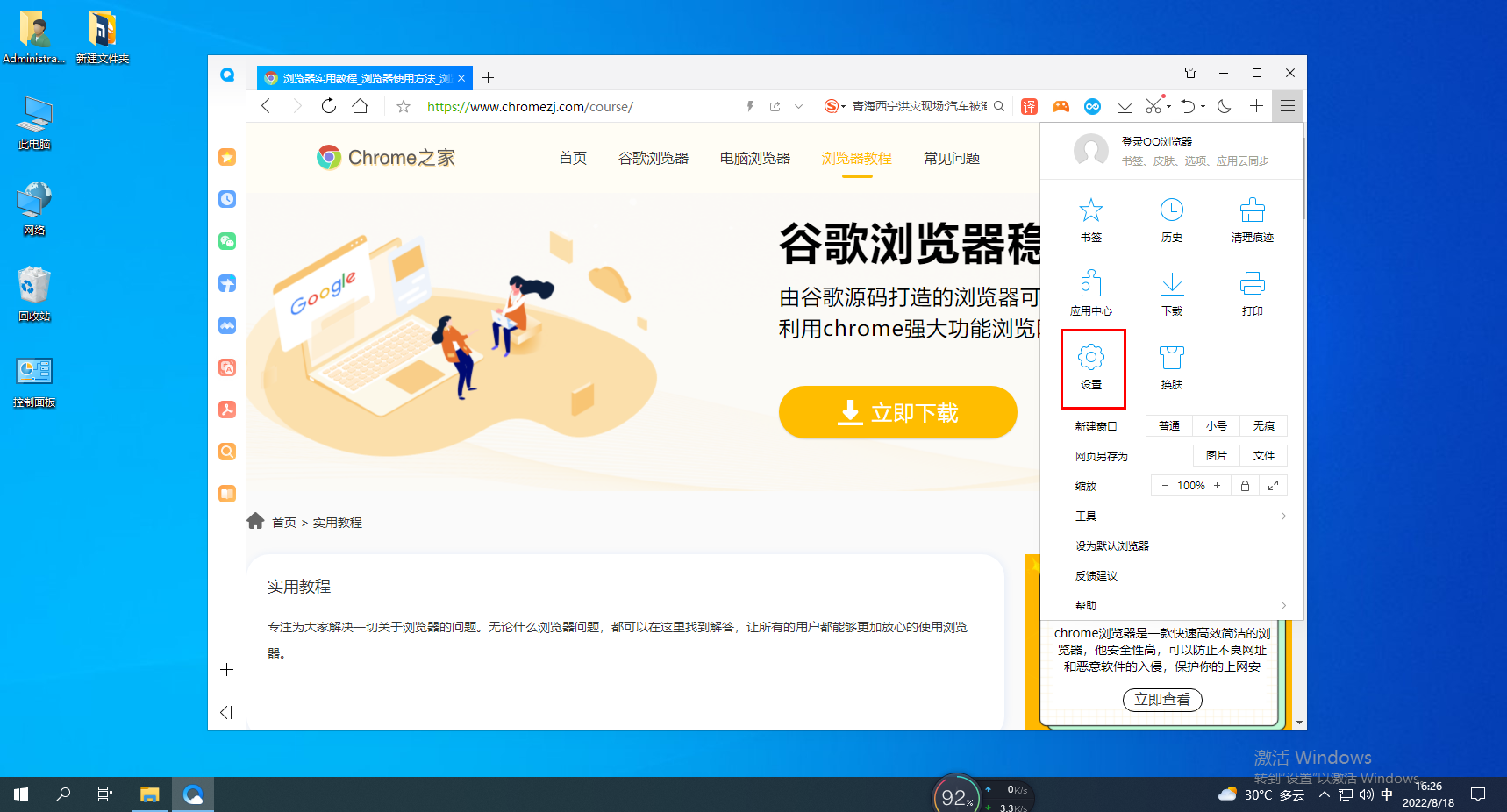Open a new tab with the plus button
Viewport: 1507px width, 812px height.
(489, 78)
